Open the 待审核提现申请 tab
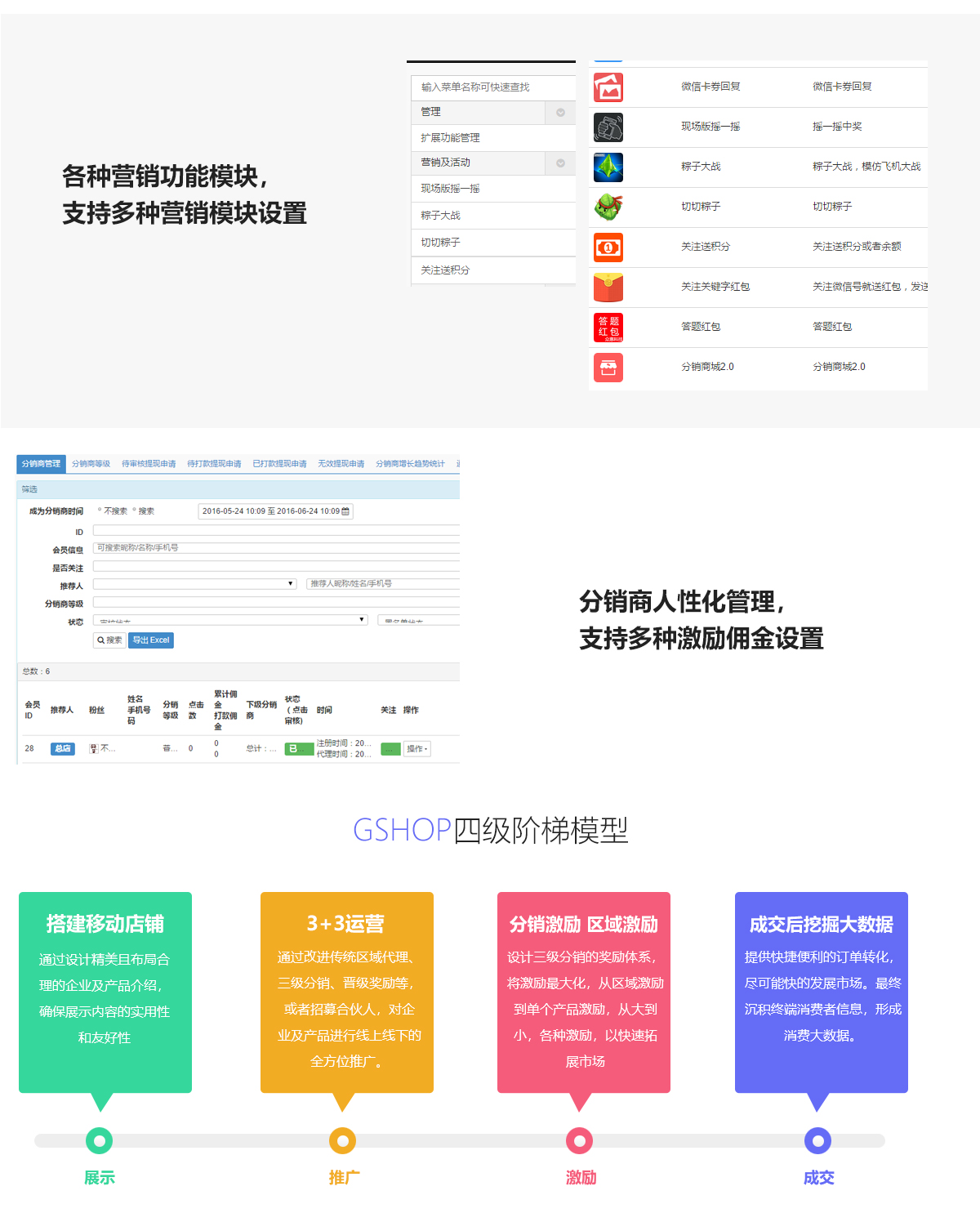 pyautogui.click(x=149, y=464)
